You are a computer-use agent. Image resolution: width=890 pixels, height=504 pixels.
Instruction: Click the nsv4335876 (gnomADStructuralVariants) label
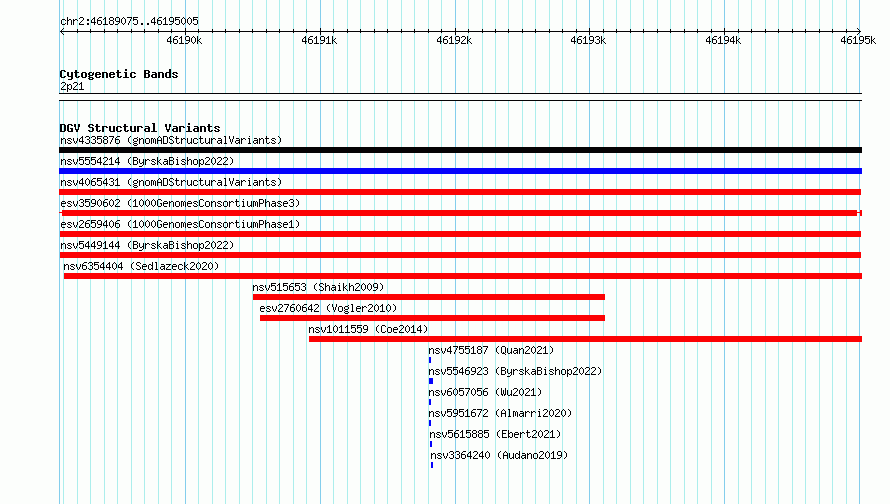(171, 140)
